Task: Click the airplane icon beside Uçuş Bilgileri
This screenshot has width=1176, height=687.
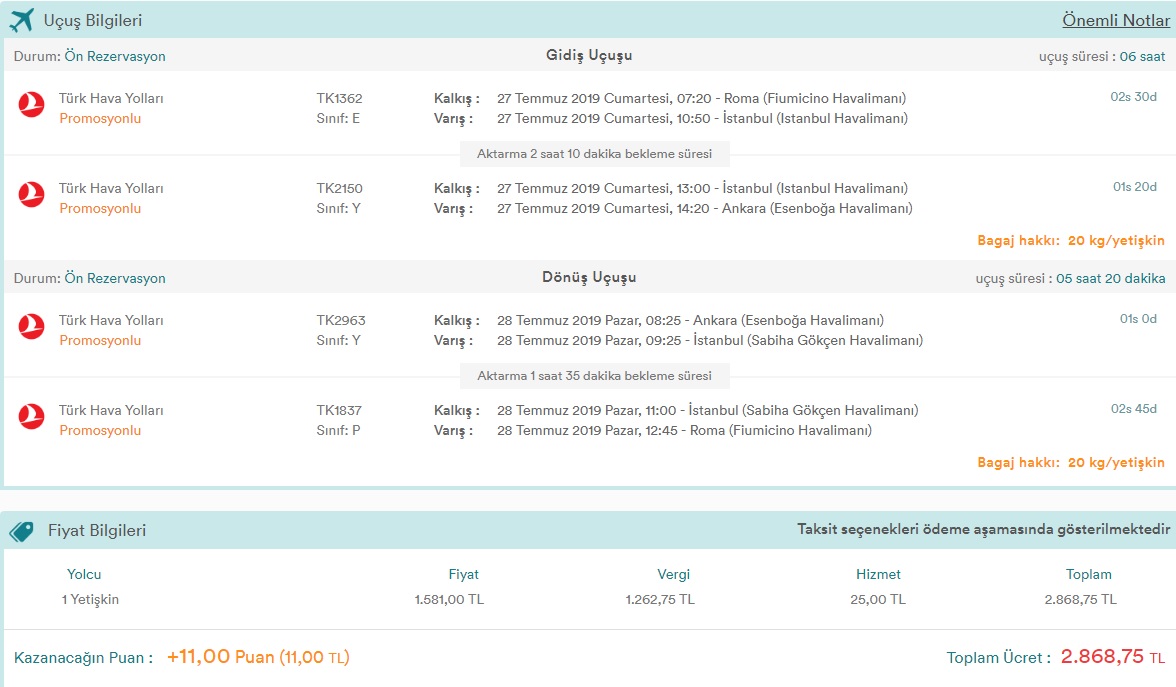Action: click(22, 20)
